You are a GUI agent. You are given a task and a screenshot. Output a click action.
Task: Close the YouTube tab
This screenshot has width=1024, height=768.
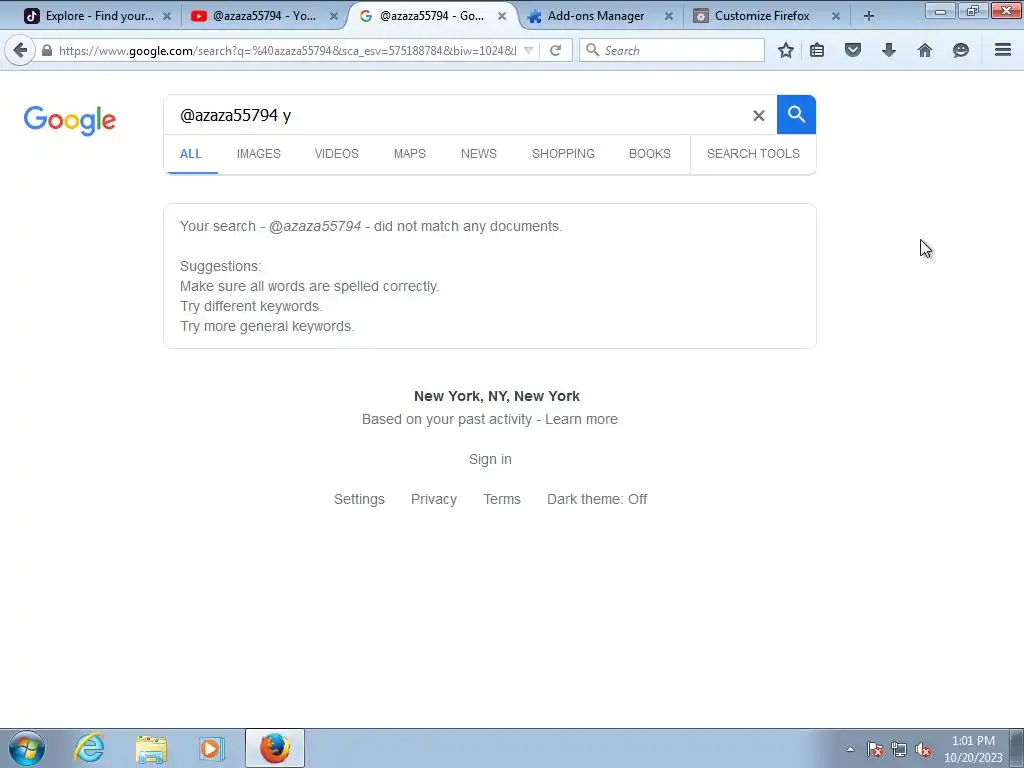[334, 16]
